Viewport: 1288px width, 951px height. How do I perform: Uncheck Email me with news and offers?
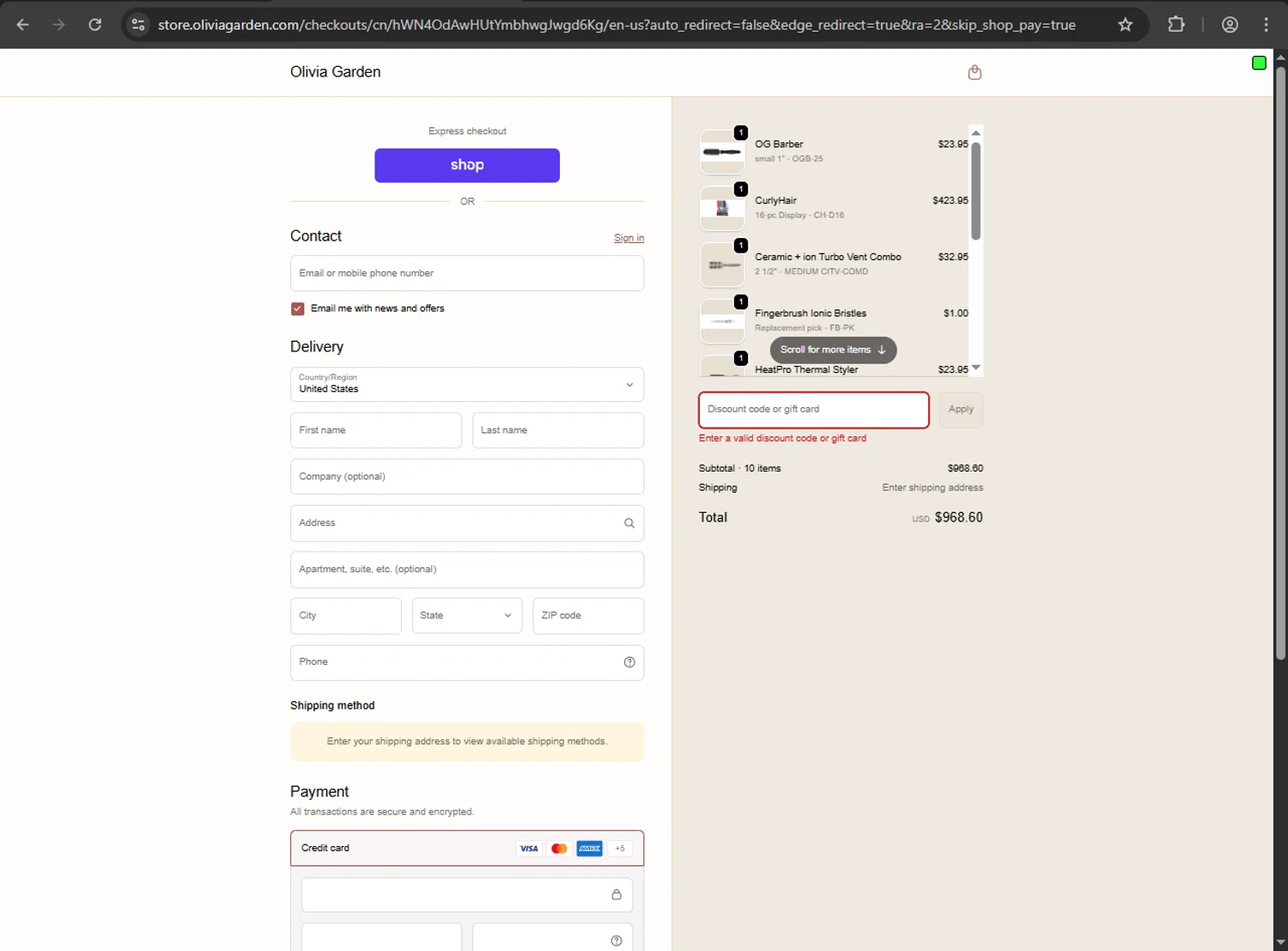[x=297, y=308]
